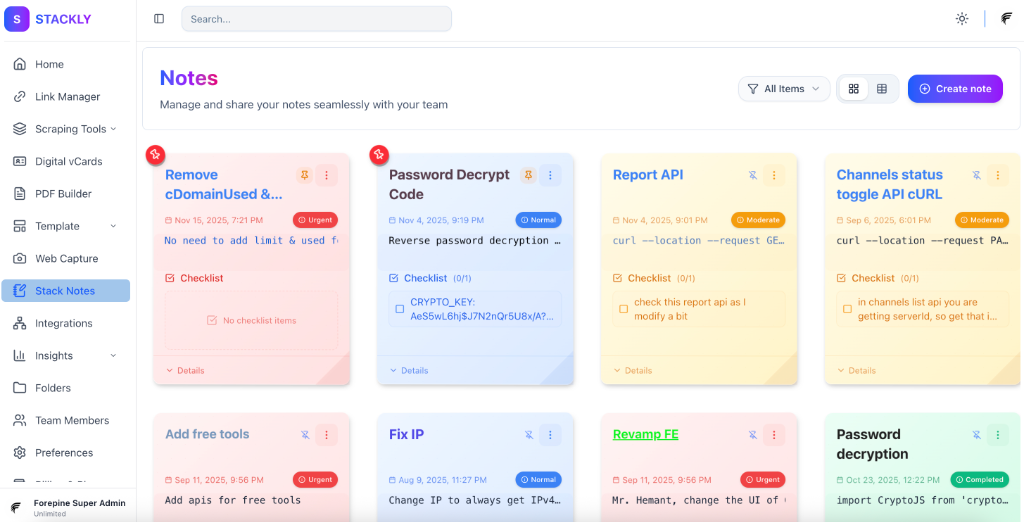1024x522 pixels.
Task: Pin the Report API note
Action: 752,175
